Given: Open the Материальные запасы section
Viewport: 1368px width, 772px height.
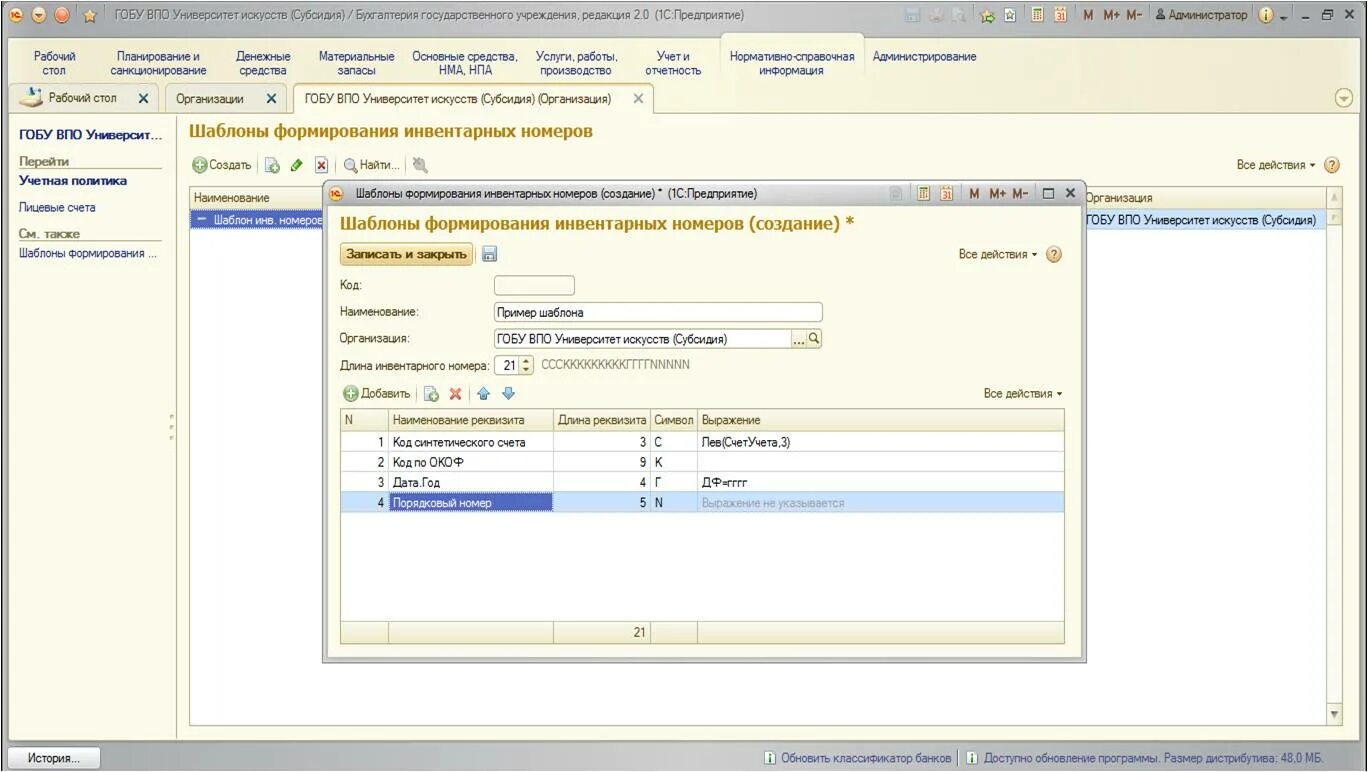Looking at the screenshot, I should (356, 64).
